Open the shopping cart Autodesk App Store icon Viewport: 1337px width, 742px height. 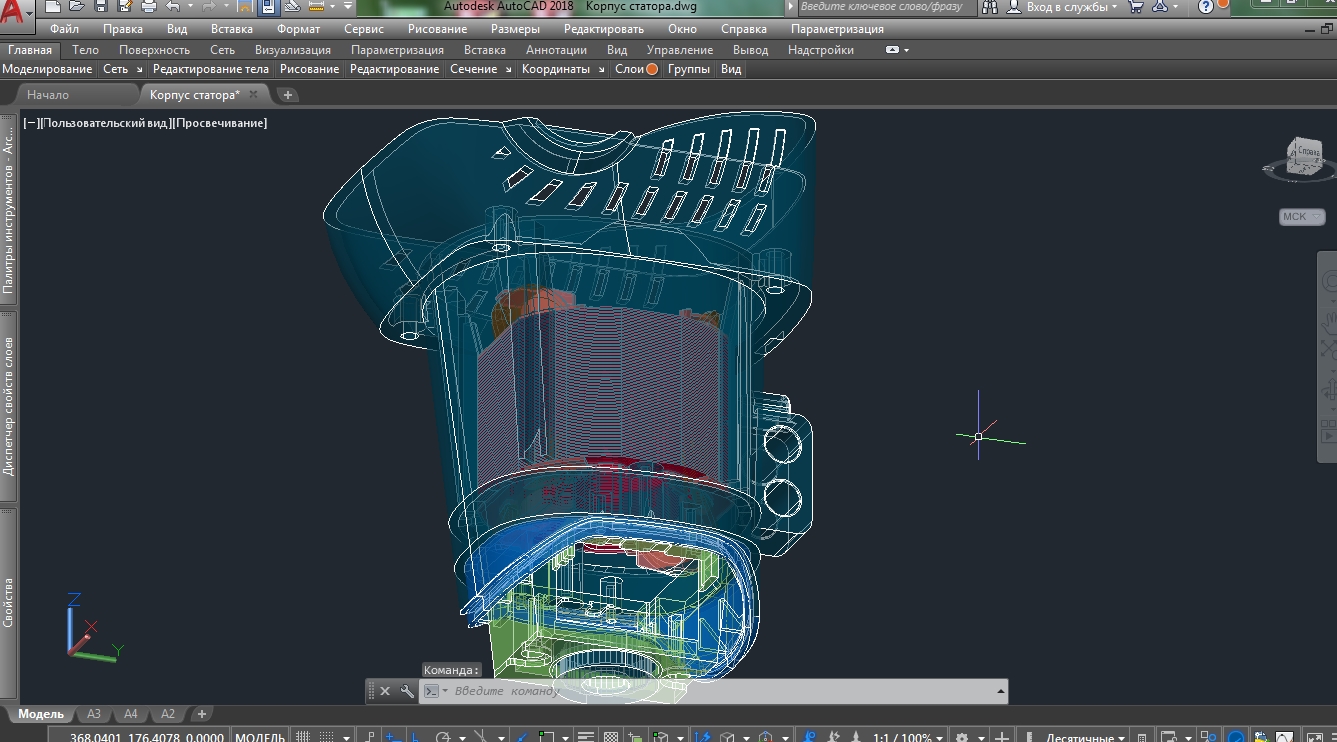pos(1136,7)
